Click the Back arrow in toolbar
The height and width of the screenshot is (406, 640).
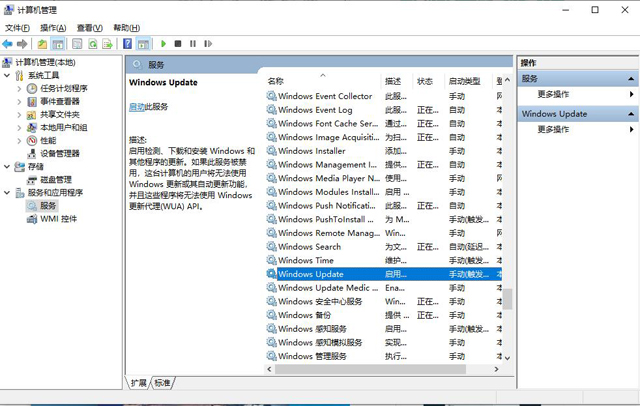click(7, 44)
